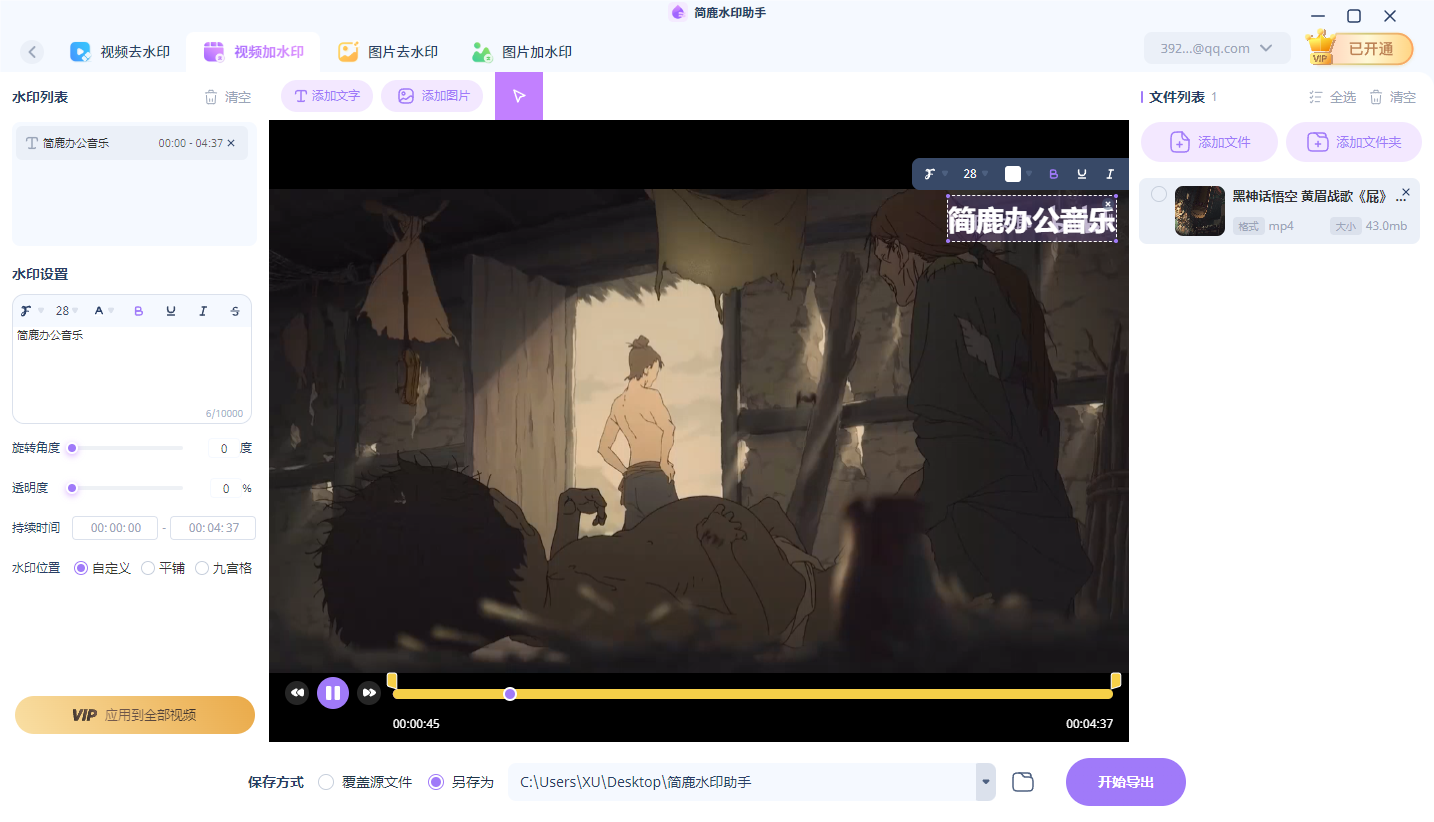Toggle bold on the floating video text toolbar

(x=1053, y=173)
